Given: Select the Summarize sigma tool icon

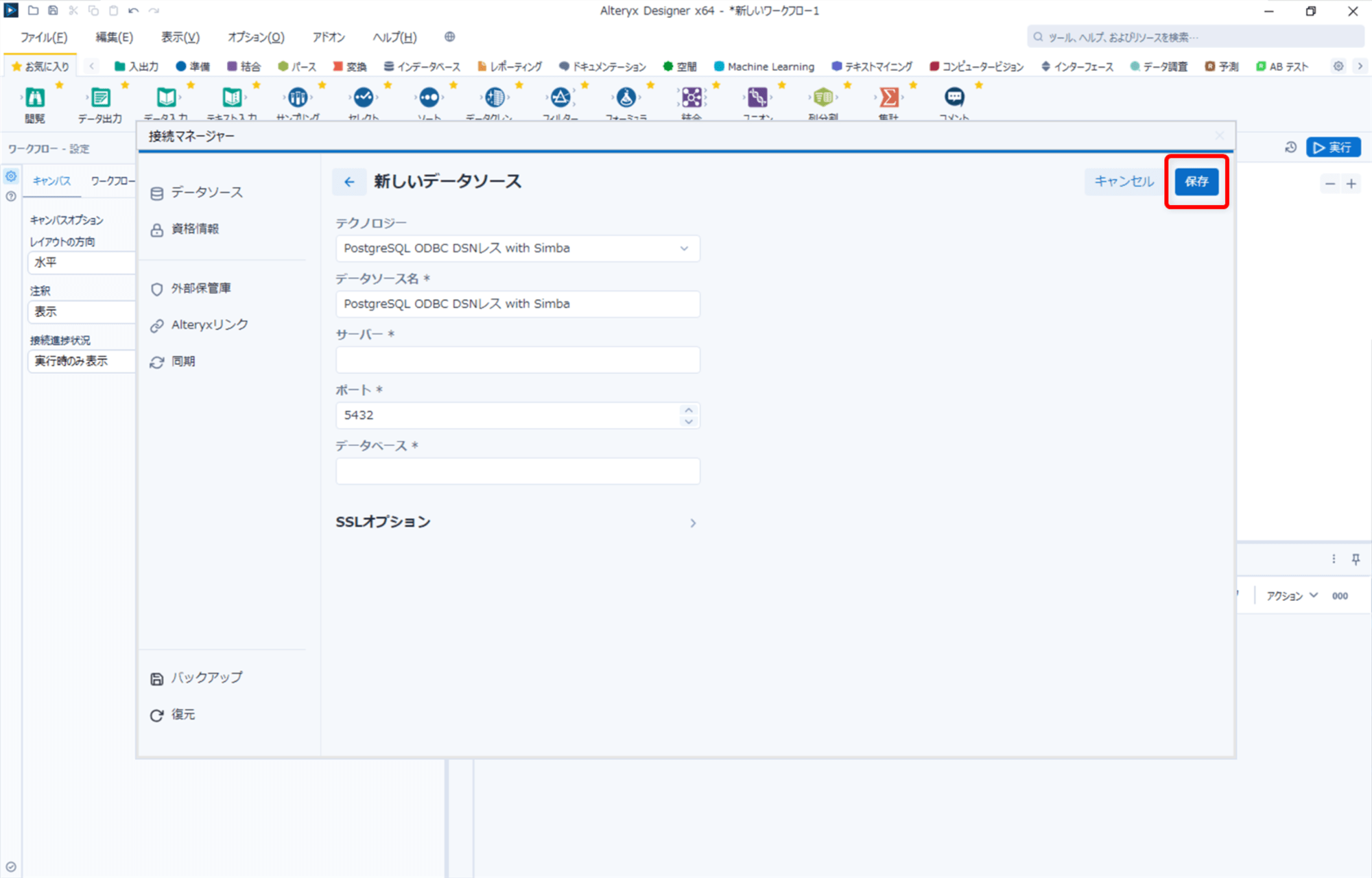Looking at the screenshot, I should (889, 97).
